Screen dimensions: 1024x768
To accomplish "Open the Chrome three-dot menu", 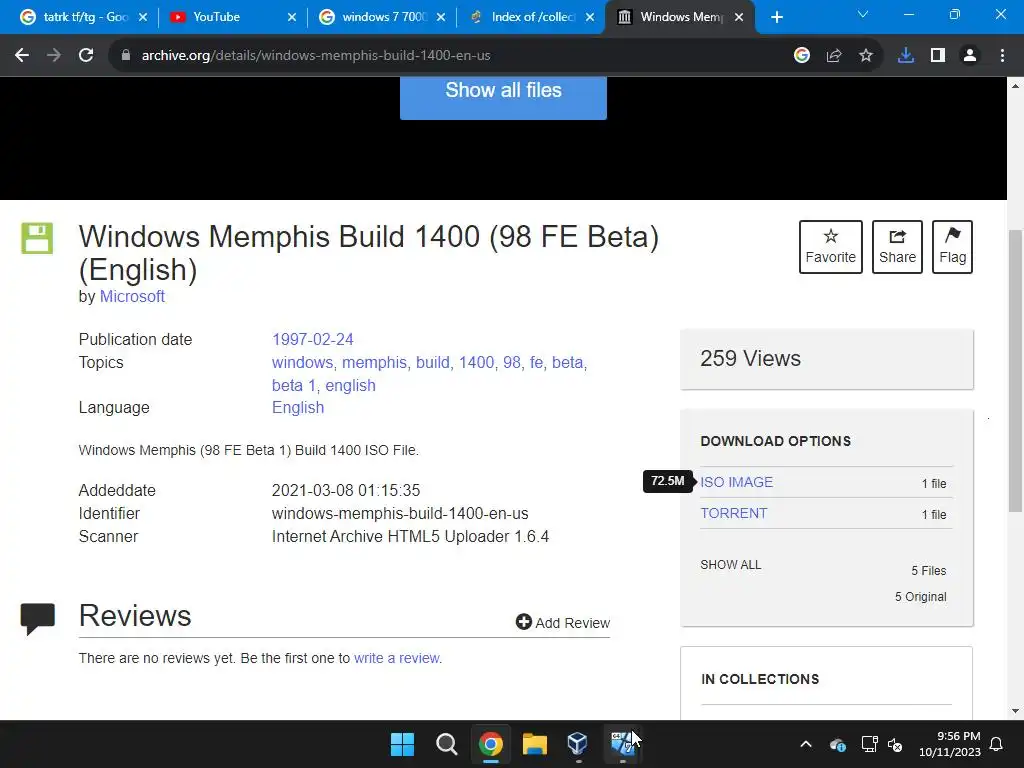I will point(1002,56).
